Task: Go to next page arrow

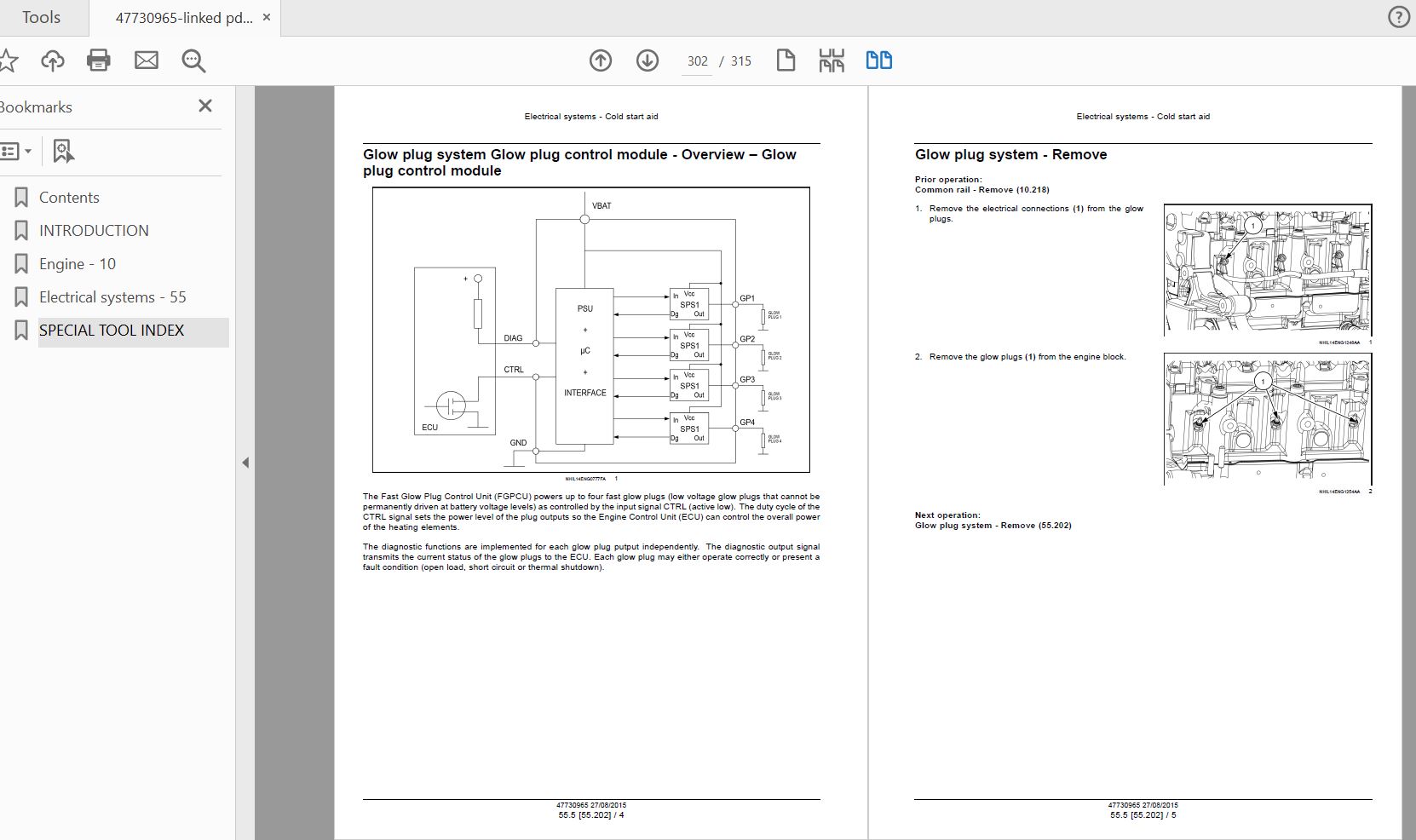Action: pyautogui.click(x=648, y=60)
